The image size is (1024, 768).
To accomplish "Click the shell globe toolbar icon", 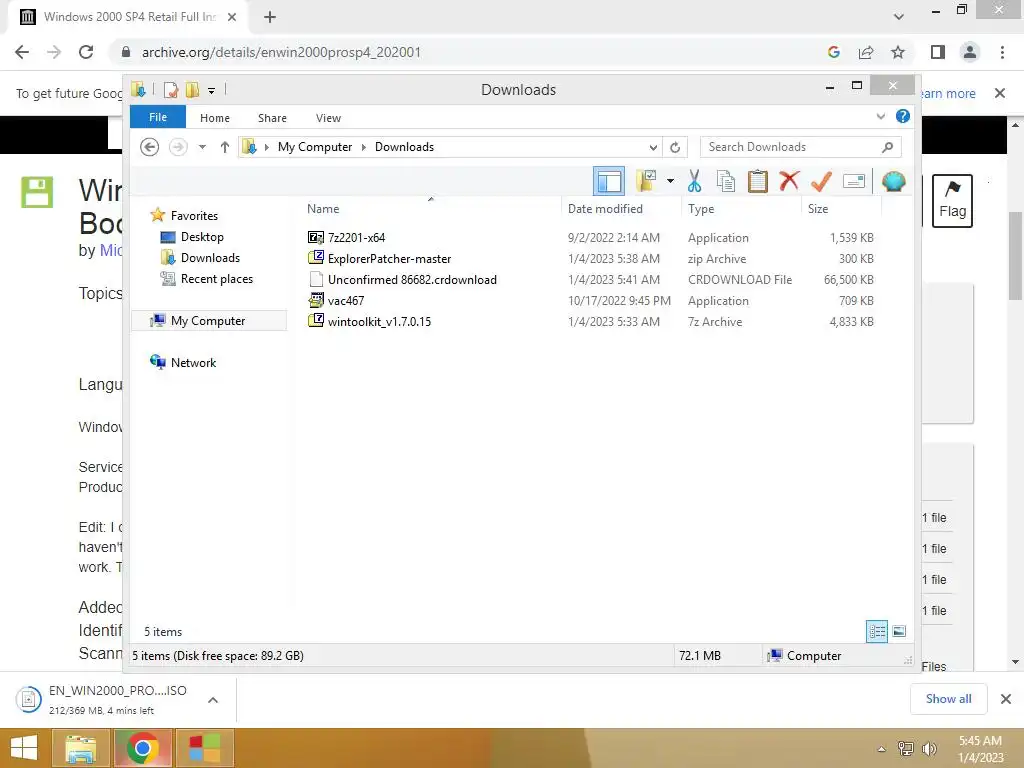I will (893, 181).
